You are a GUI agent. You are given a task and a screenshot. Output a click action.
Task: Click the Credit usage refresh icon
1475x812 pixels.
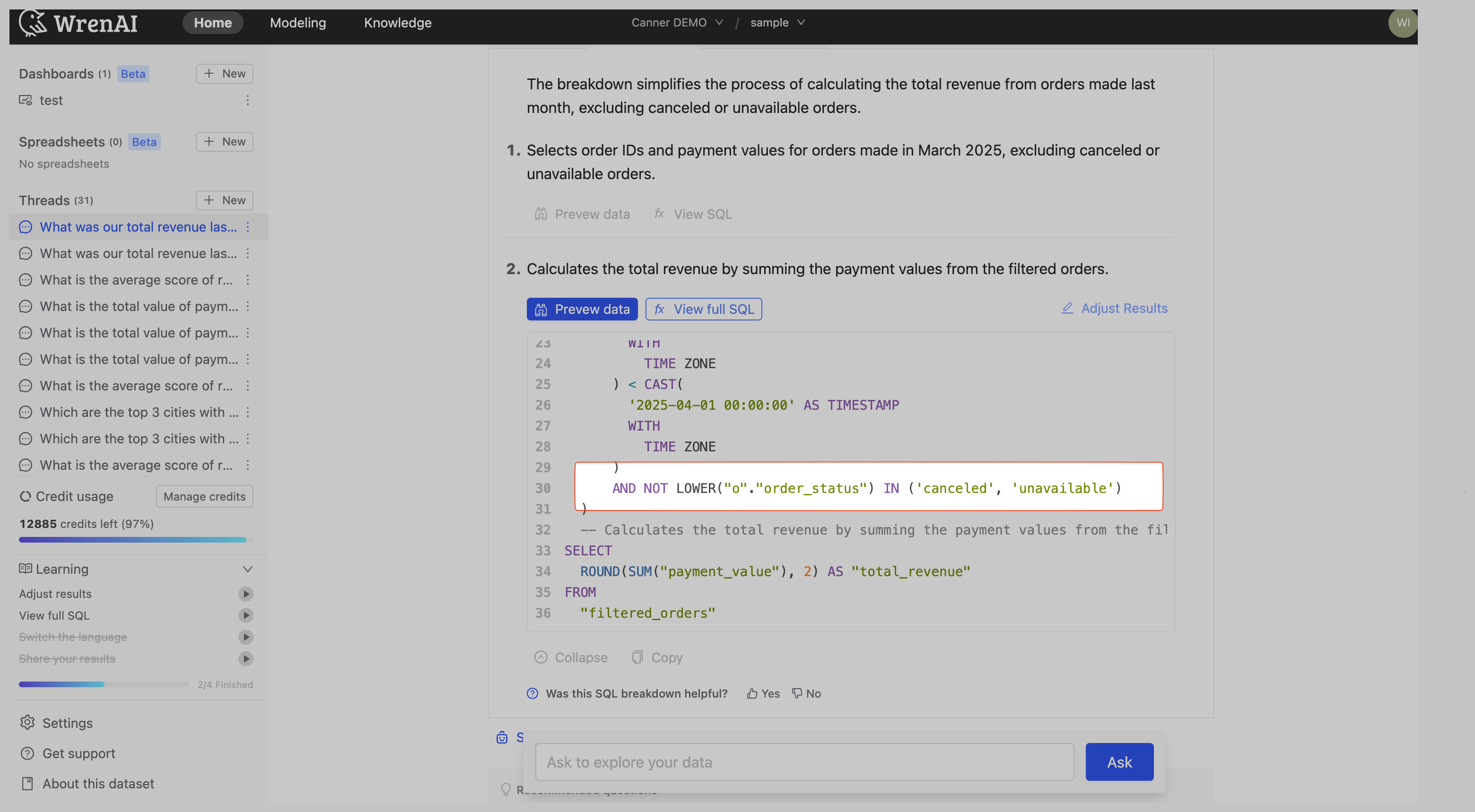click(x=25, y=496)
